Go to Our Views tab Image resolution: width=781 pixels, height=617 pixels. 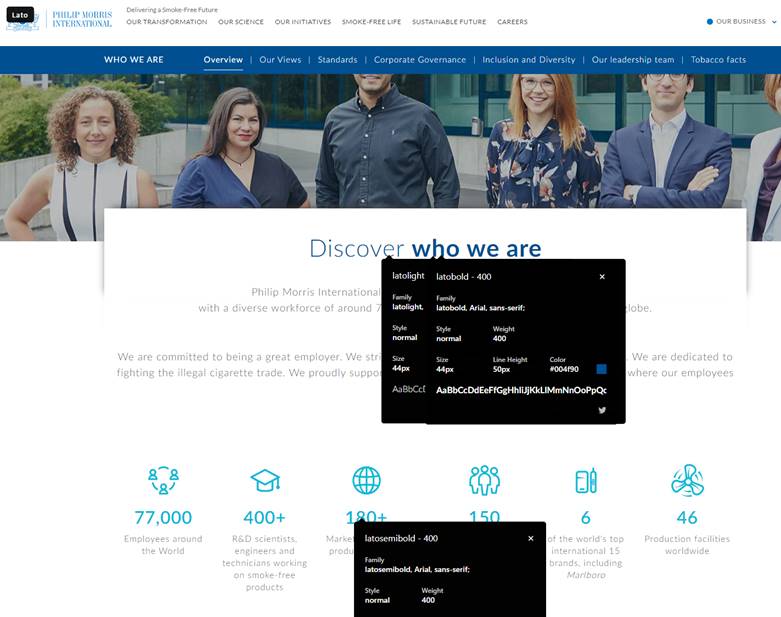(x=280, y=60)
